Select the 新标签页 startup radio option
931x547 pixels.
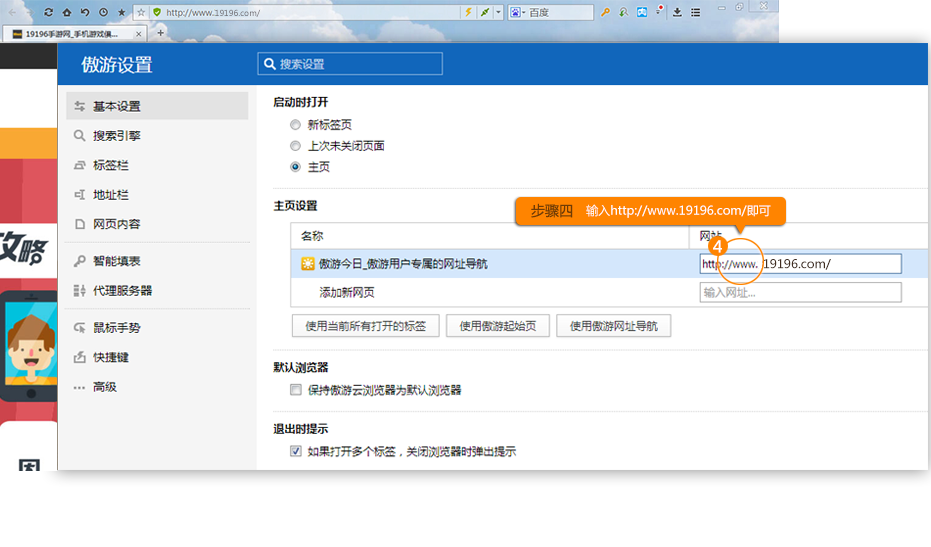tap(295, 125)
